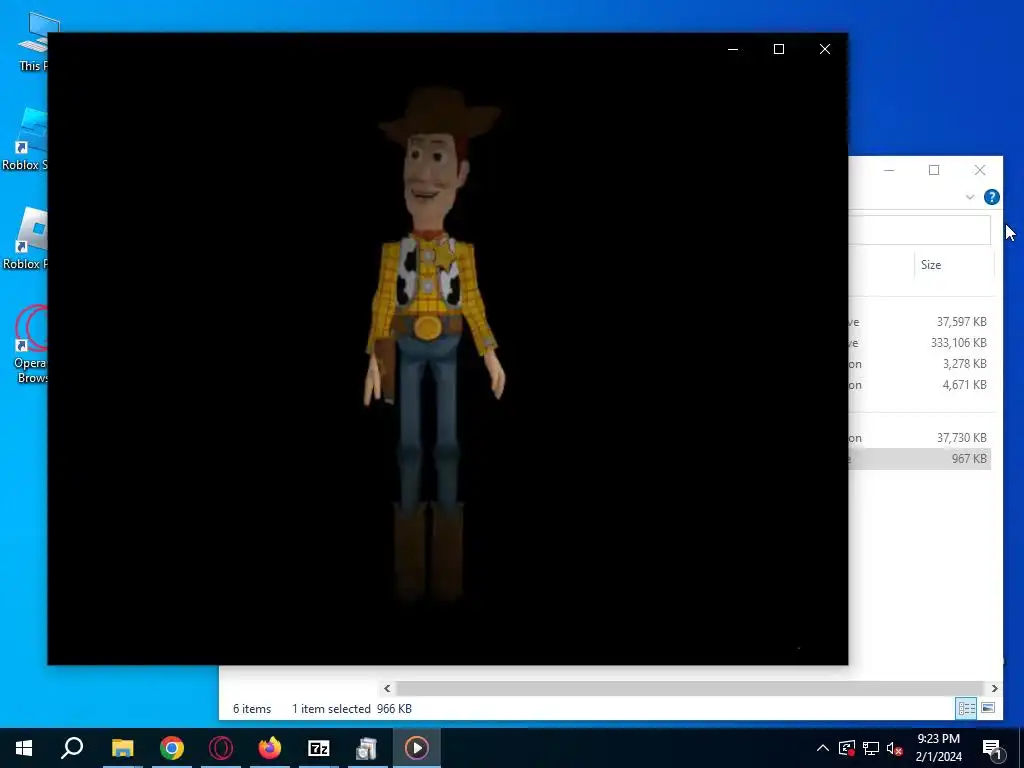Launch Firefox from the taskbar

click(270, 748)
